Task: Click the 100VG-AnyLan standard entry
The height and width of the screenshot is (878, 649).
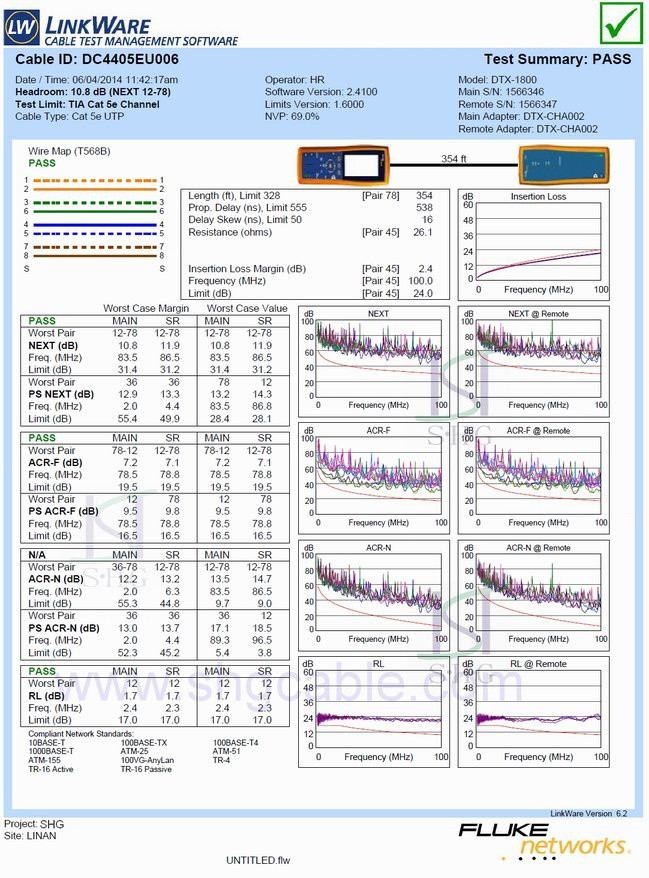Action: [x=147, y=760]
